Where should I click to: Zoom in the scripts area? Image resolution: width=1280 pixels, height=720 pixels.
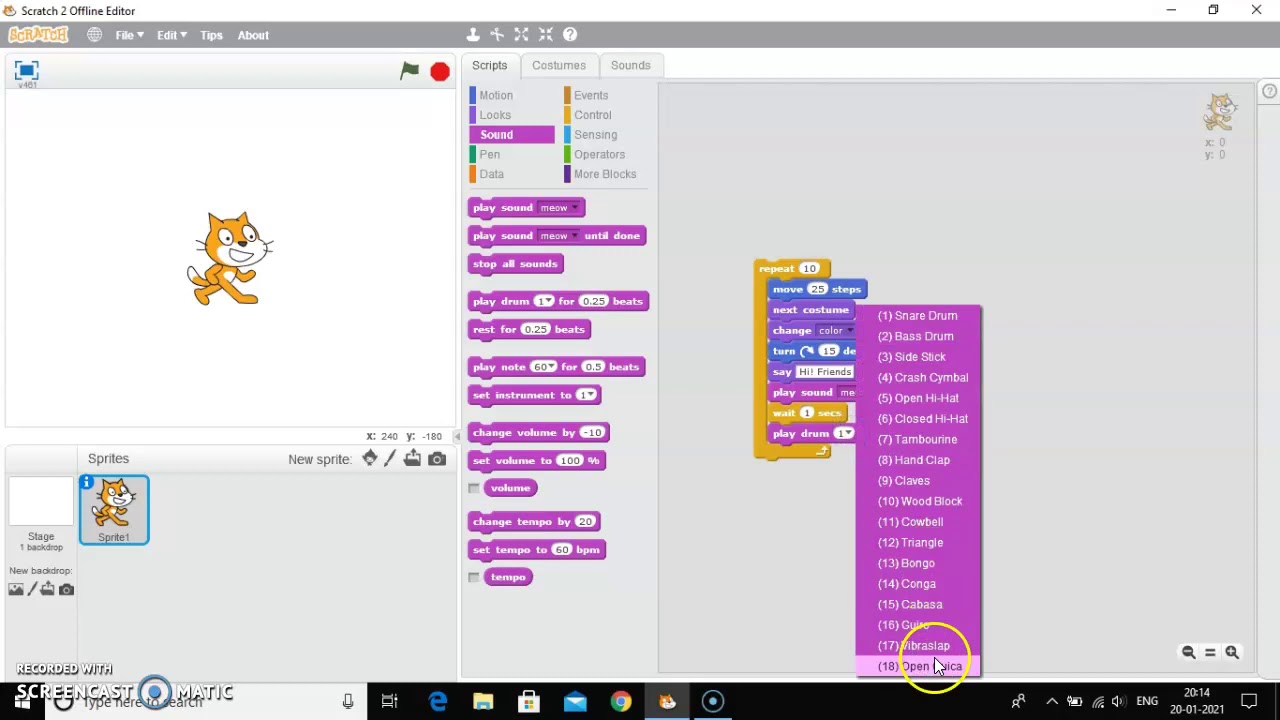[1232, 652]
